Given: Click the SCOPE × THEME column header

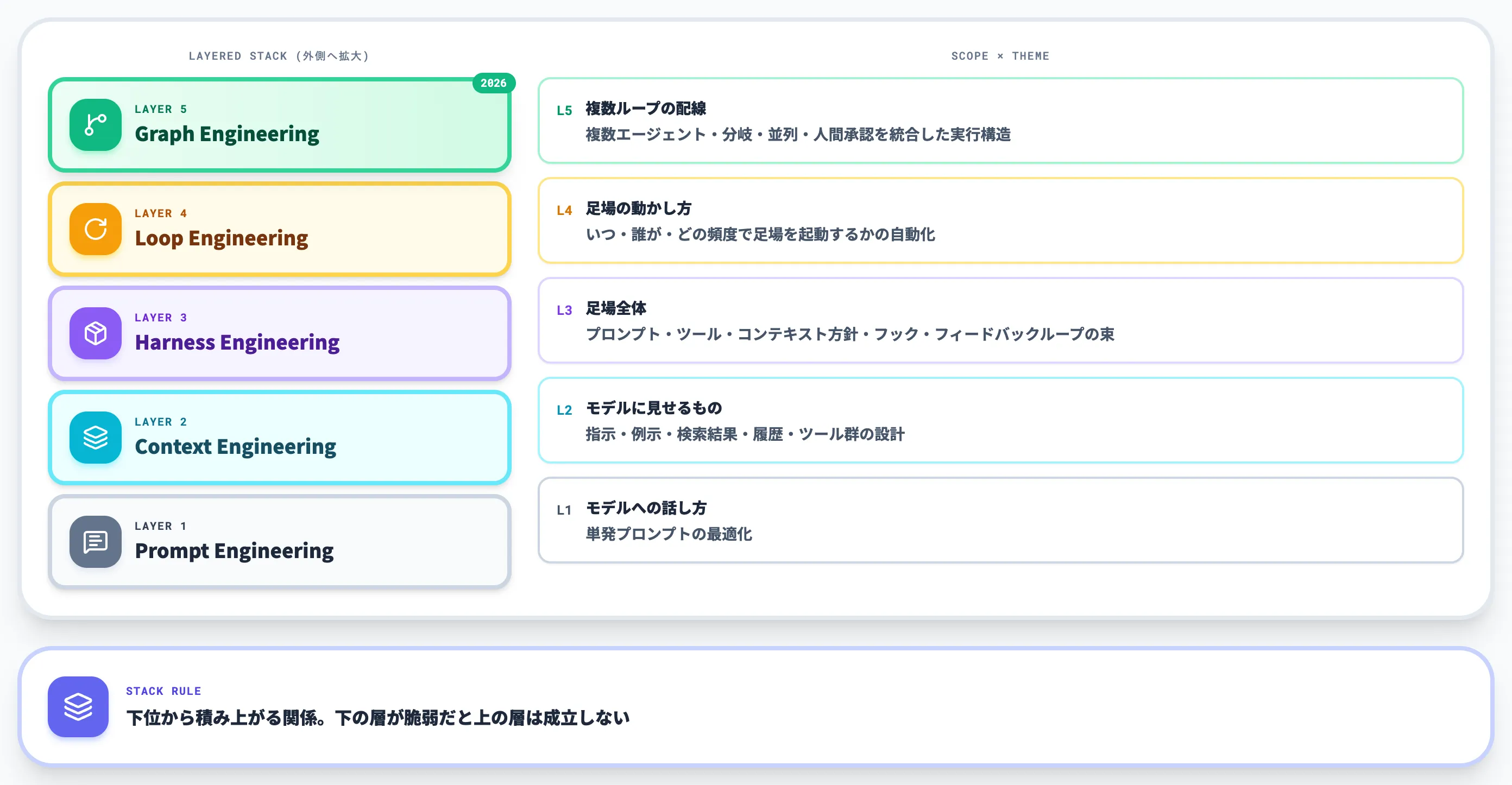Looking at the screenshot, I should coord(1000,56).
